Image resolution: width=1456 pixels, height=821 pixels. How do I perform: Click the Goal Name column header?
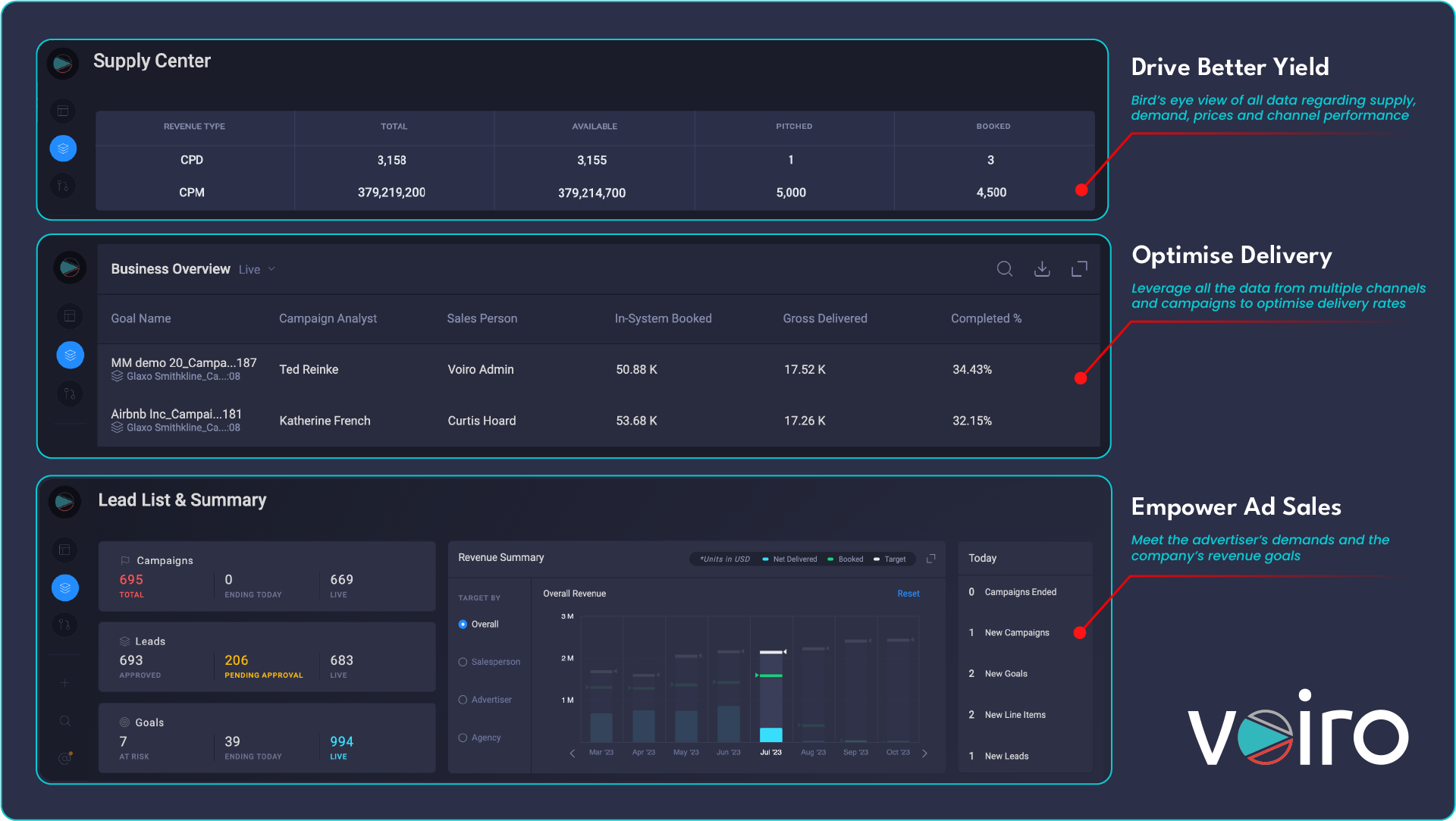tap(141, 318)
